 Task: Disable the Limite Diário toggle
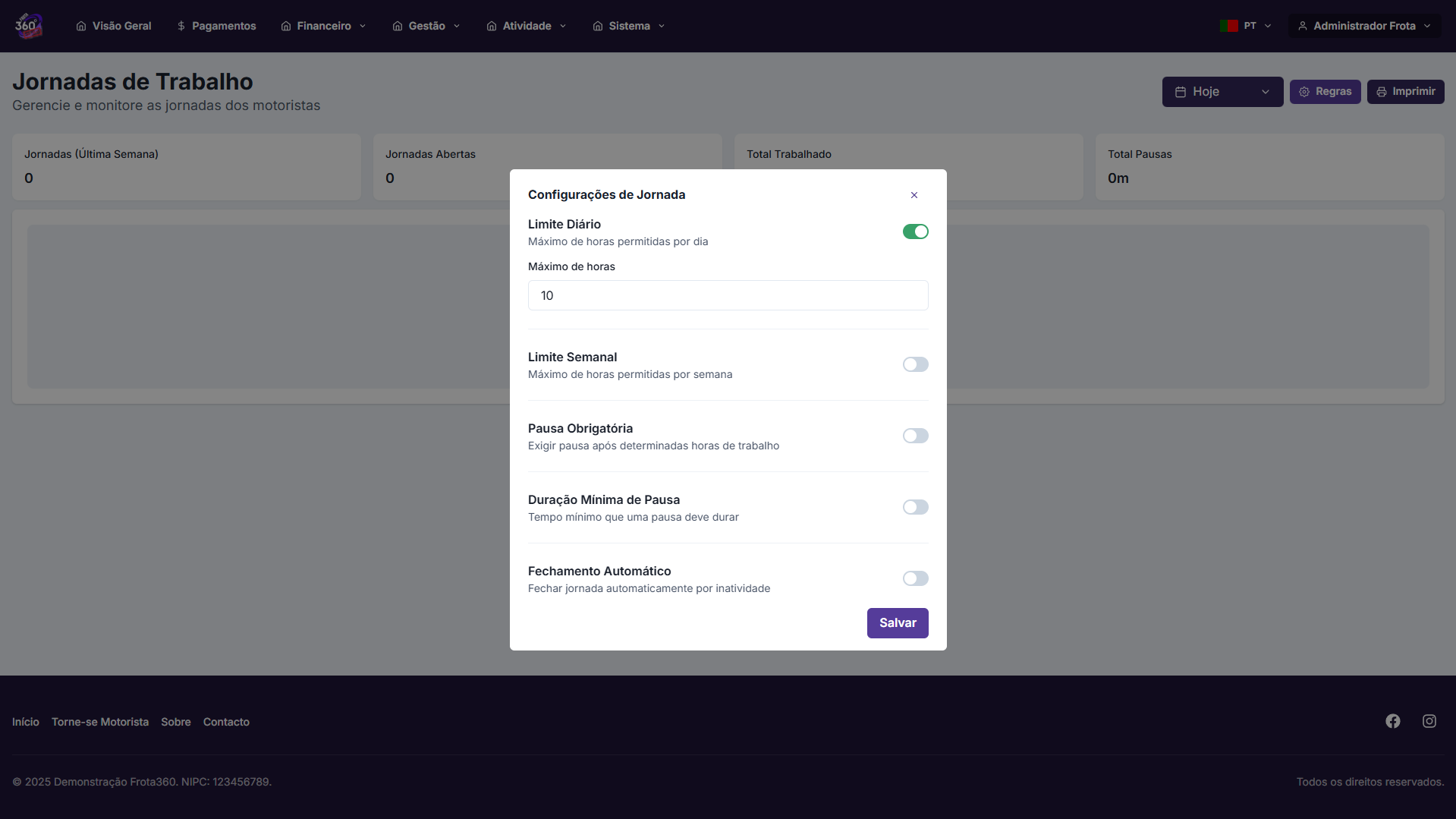click(915, 232)
